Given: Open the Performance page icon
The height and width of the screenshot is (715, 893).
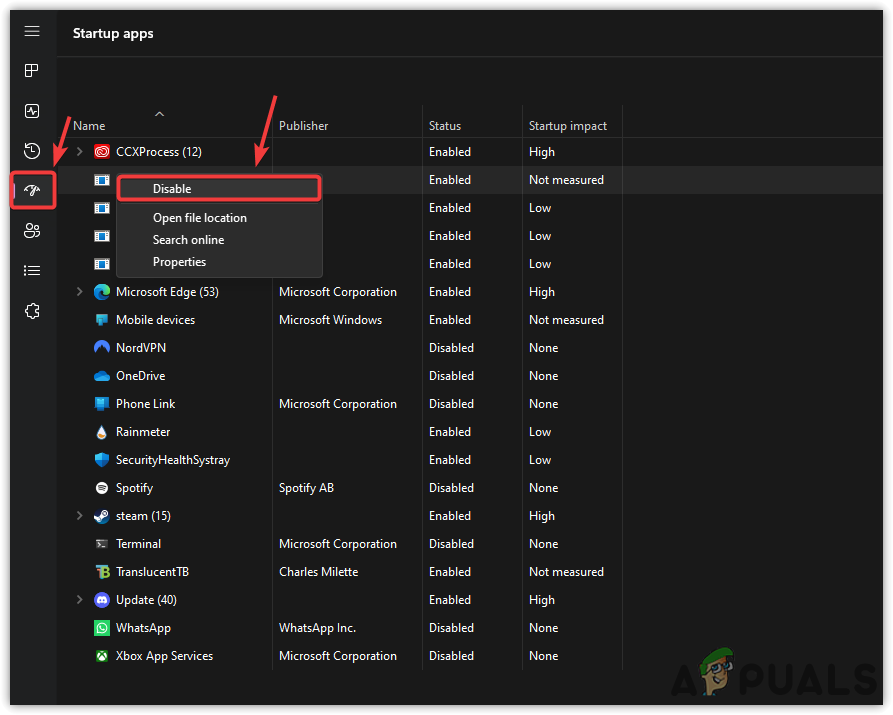Looking at the screenshot, I should 32,111.
